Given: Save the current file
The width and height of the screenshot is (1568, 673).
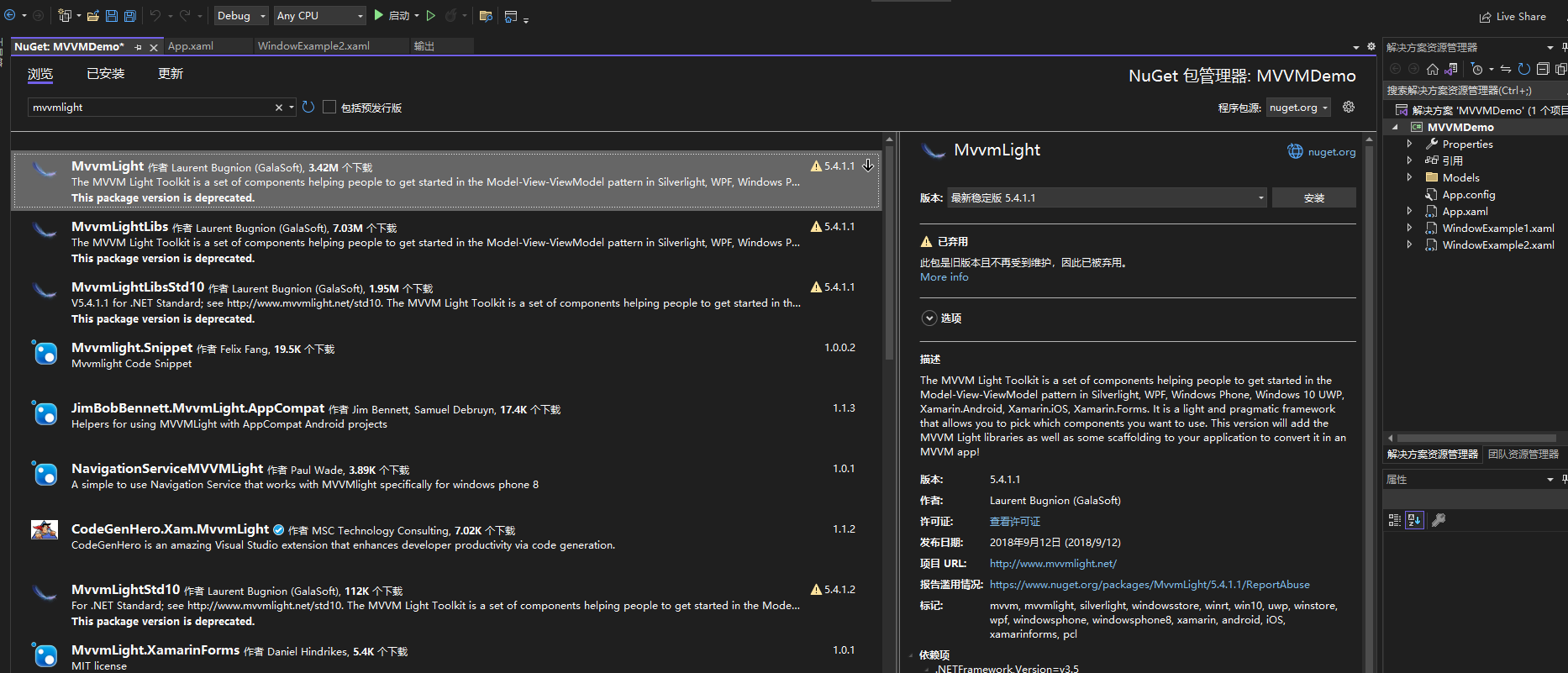Looking at the screenshot, I should [112, 15].
